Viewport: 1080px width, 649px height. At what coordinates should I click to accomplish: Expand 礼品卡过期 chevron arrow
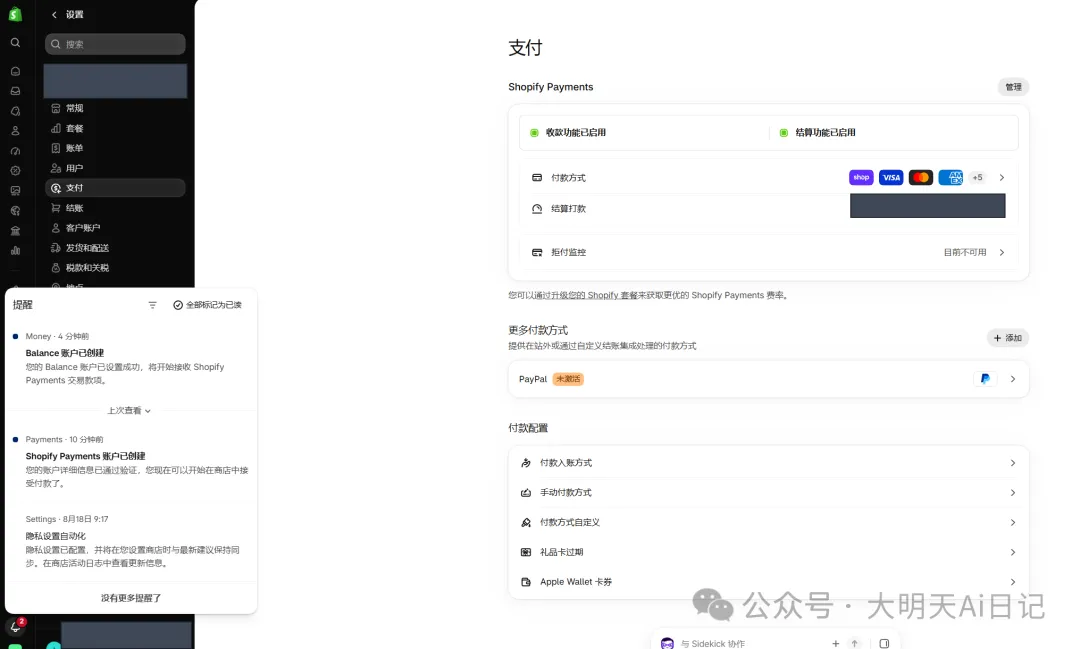click(1012, 552)
